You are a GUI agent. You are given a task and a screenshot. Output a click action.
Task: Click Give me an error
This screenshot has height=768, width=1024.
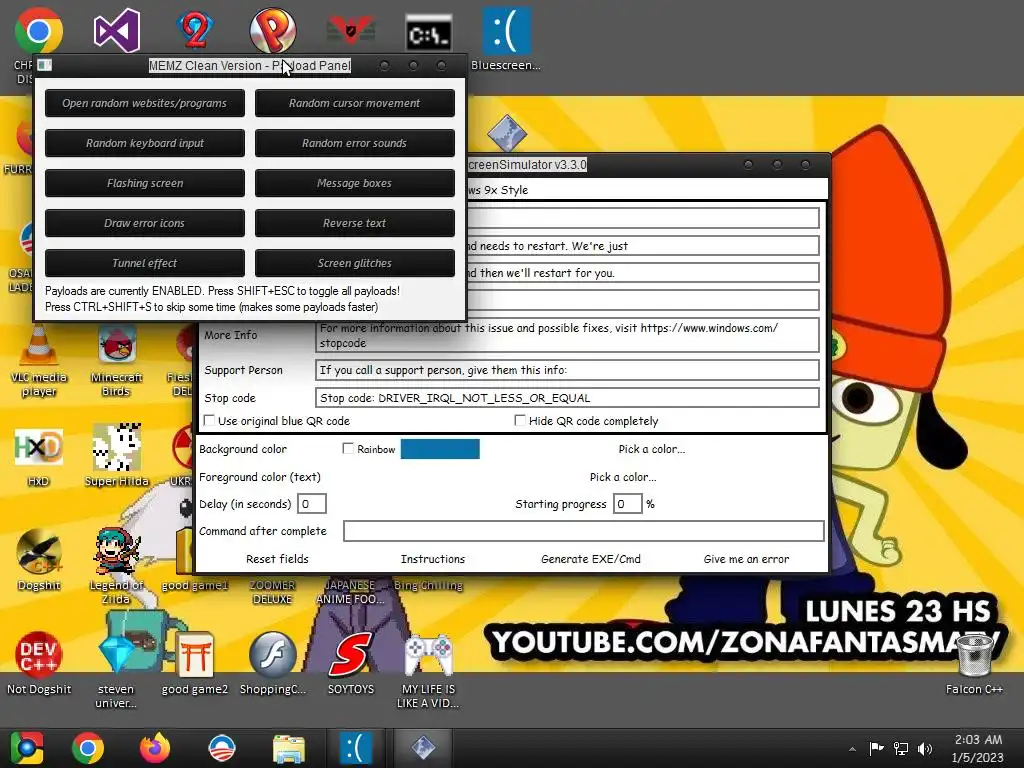[746, 559]
